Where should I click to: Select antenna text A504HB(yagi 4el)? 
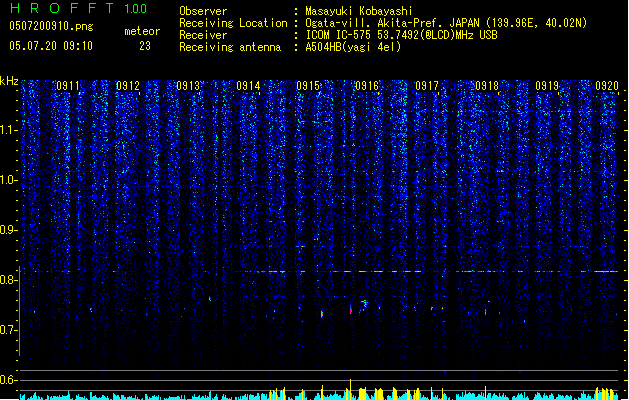353,47
